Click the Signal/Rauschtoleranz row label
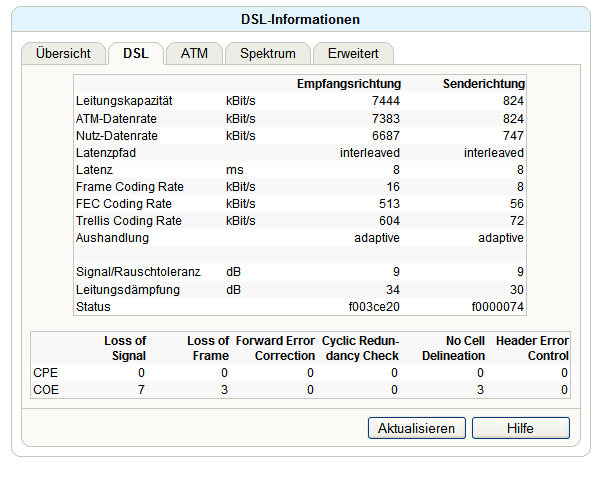The image size is (596, 488). [x=138, y=272]
